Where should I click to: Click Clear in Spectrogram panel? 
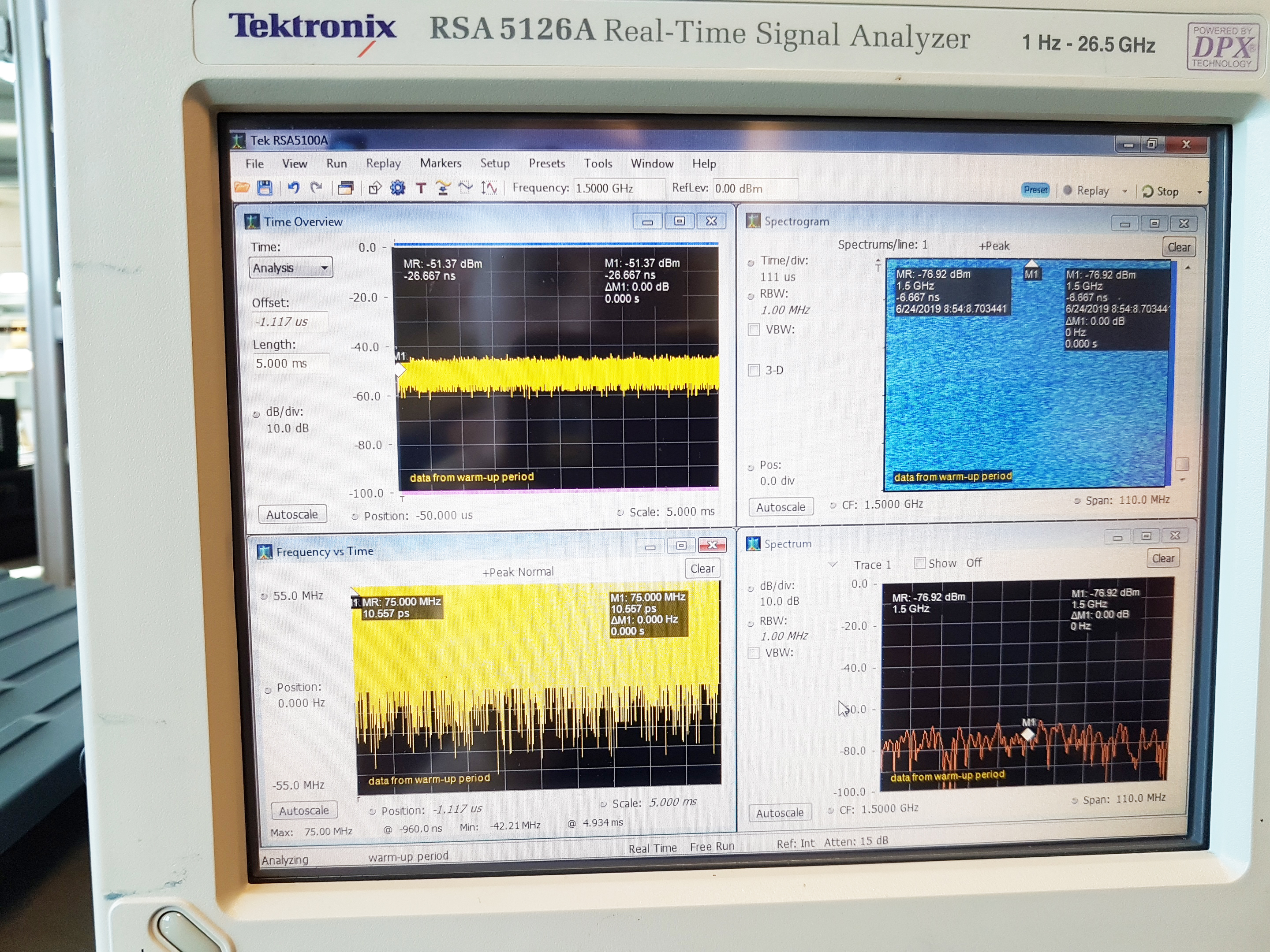pos(1179,247)
